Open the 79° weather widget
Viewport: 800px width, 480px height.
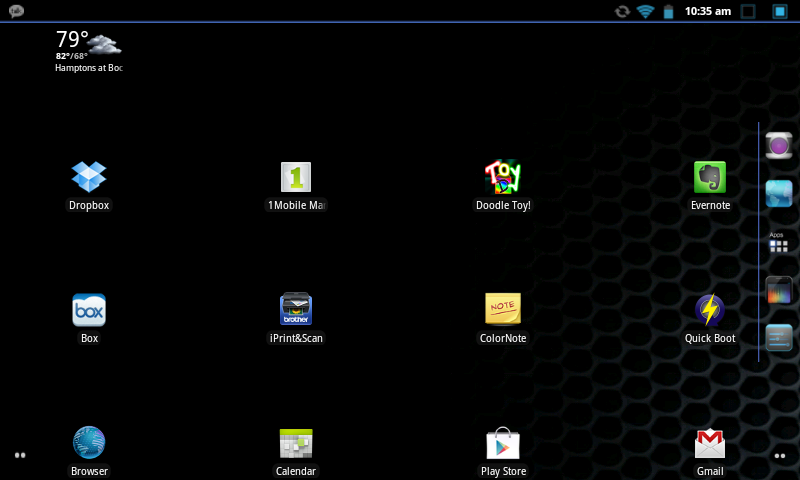[89, 50]
